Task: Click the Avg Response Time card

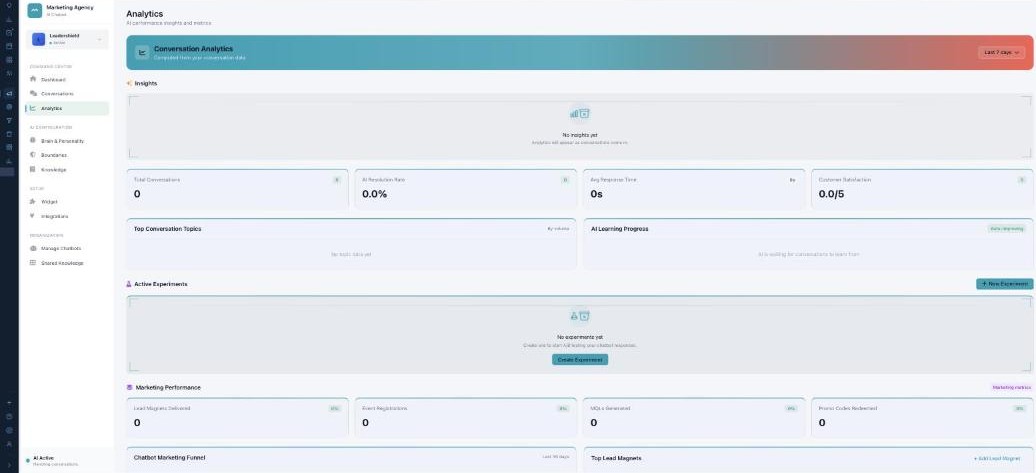Action: [x=694, y=189]
